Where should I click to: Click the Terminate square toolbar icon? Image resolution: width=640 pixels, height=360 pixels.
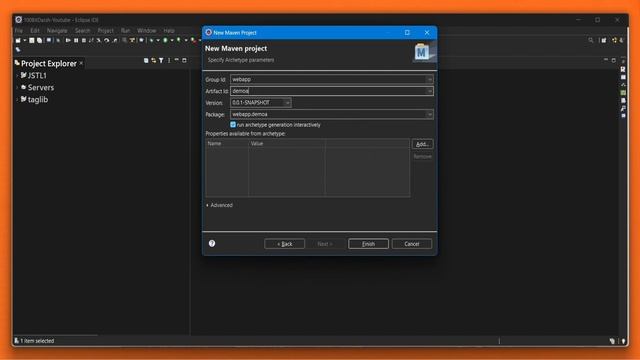click(x=84, y=40)
